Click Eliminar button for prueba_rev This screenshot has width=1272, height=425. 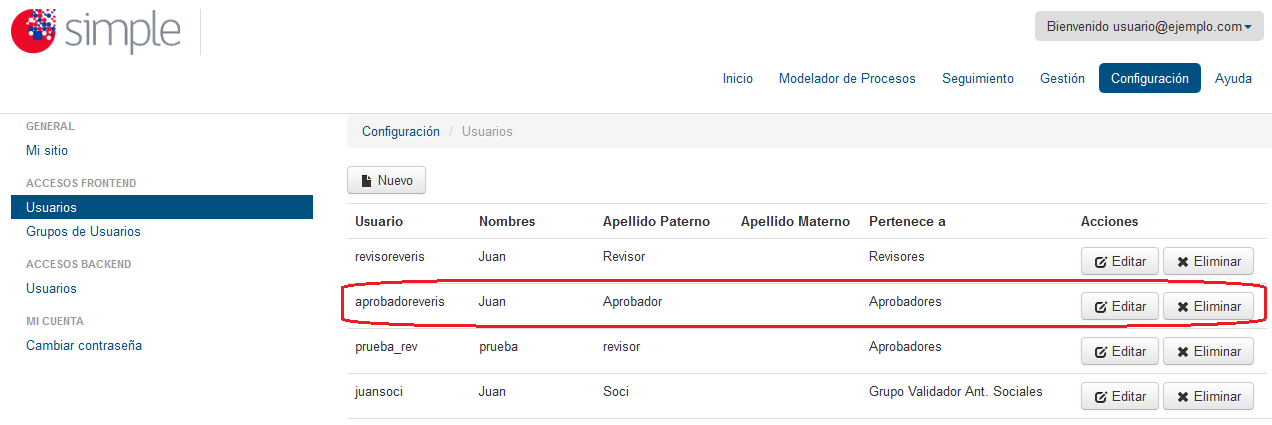pyautogui.click(x=1208, y=352)
